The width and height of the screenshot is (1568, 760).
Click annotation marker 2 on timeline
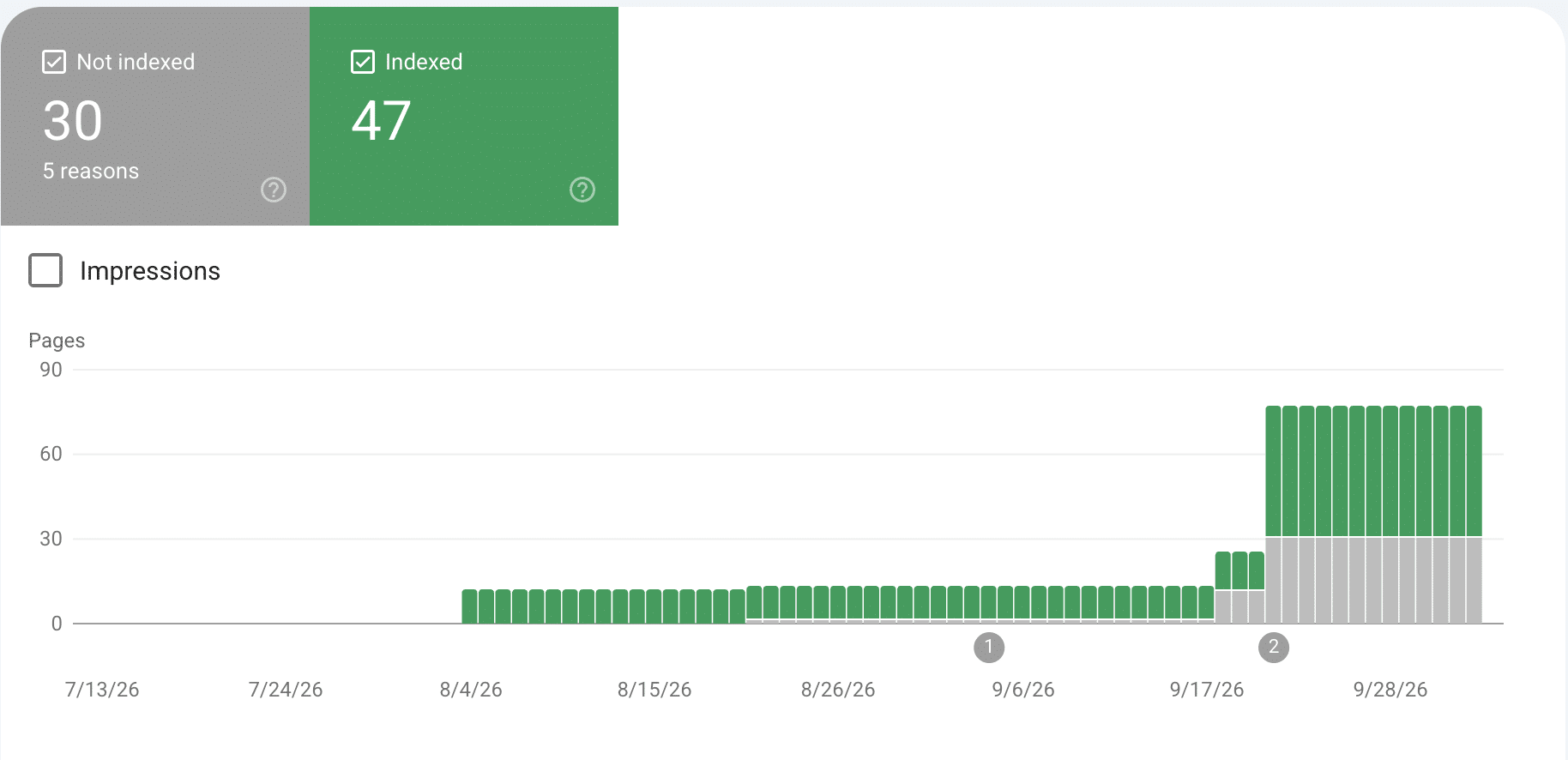point(1274,647)
